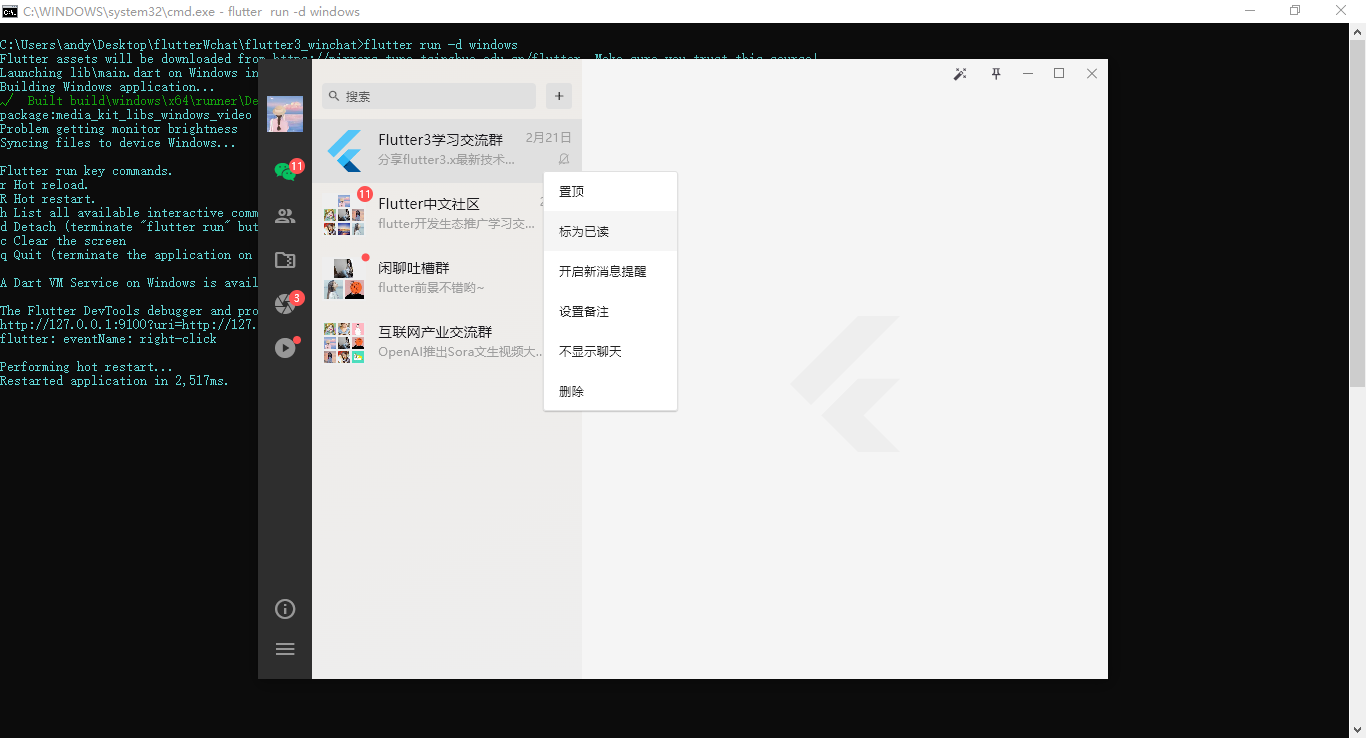Click the preview text 分享flutter3.x最新技术

(447, 160)
